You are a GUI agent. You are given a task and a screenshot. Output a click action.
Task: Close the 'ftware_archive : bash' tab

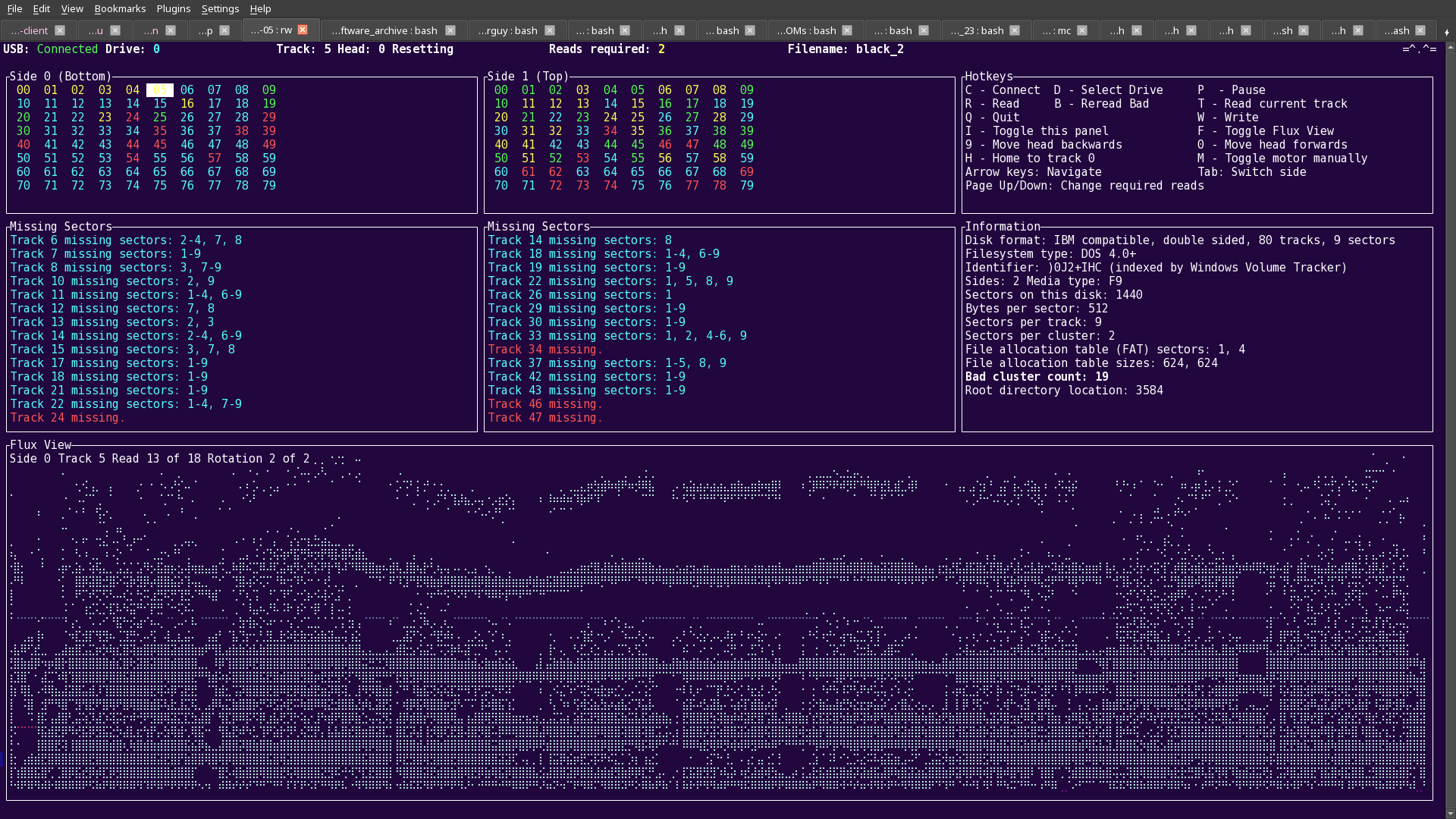(450, 30)
